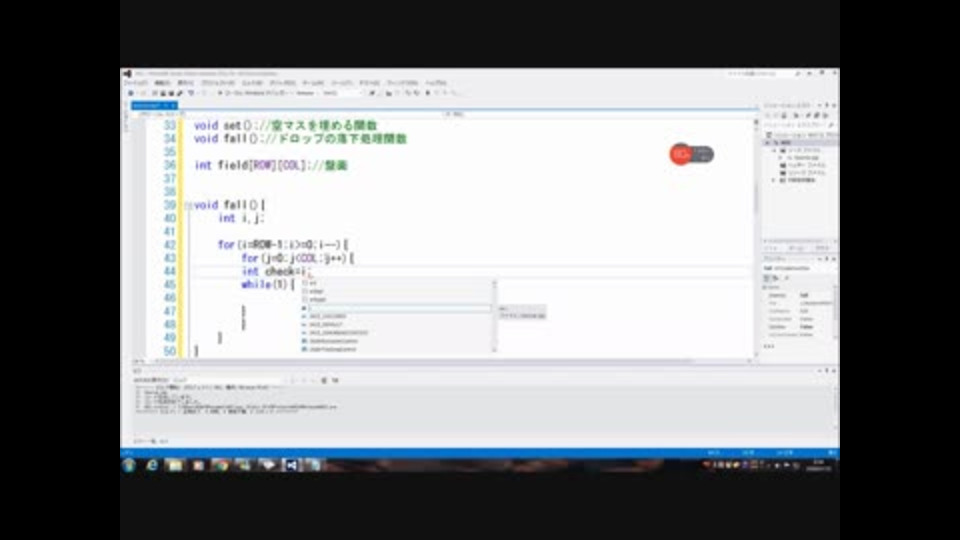Open Internet Explorer from taskbar
Image resolution: width=960 pixels, height=540 pixels.
pos(152,465)
